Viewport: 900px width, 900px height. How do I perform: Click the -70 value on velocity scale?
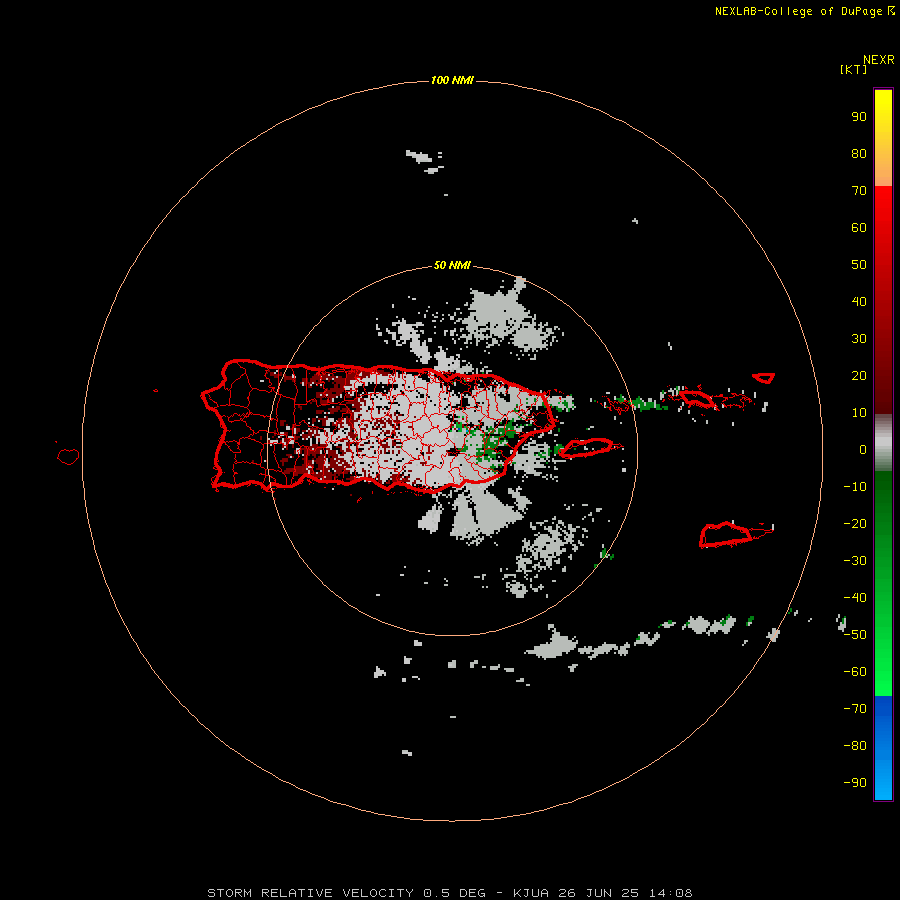pos(855,709)
